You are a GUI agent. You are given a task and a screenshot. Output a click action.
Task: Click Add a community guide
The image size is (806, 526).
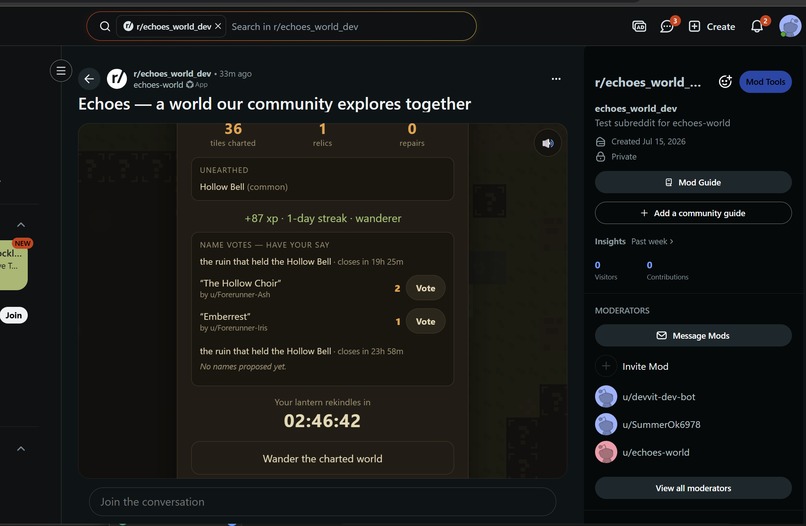click(693, 213)
